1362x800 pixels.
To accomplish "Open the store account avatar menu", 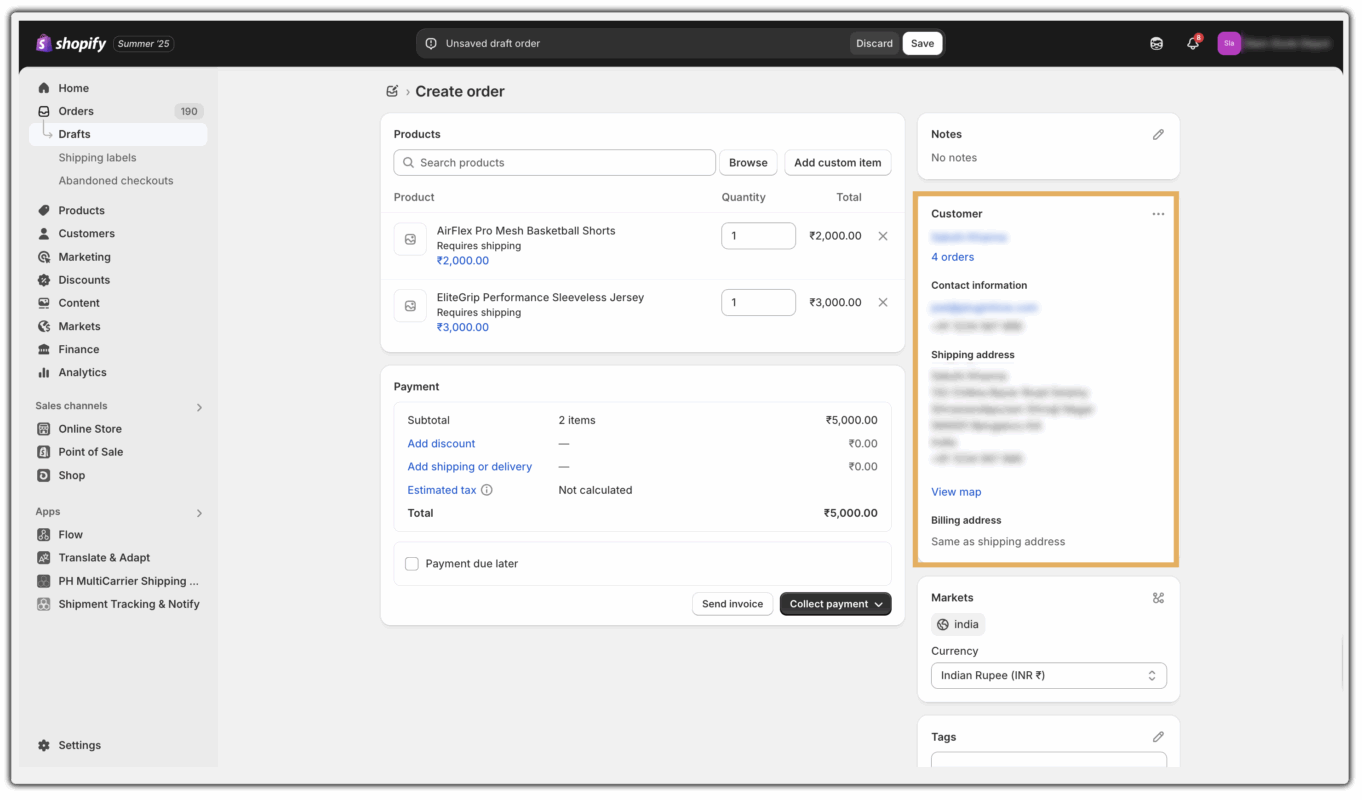I will point(1229,43).
